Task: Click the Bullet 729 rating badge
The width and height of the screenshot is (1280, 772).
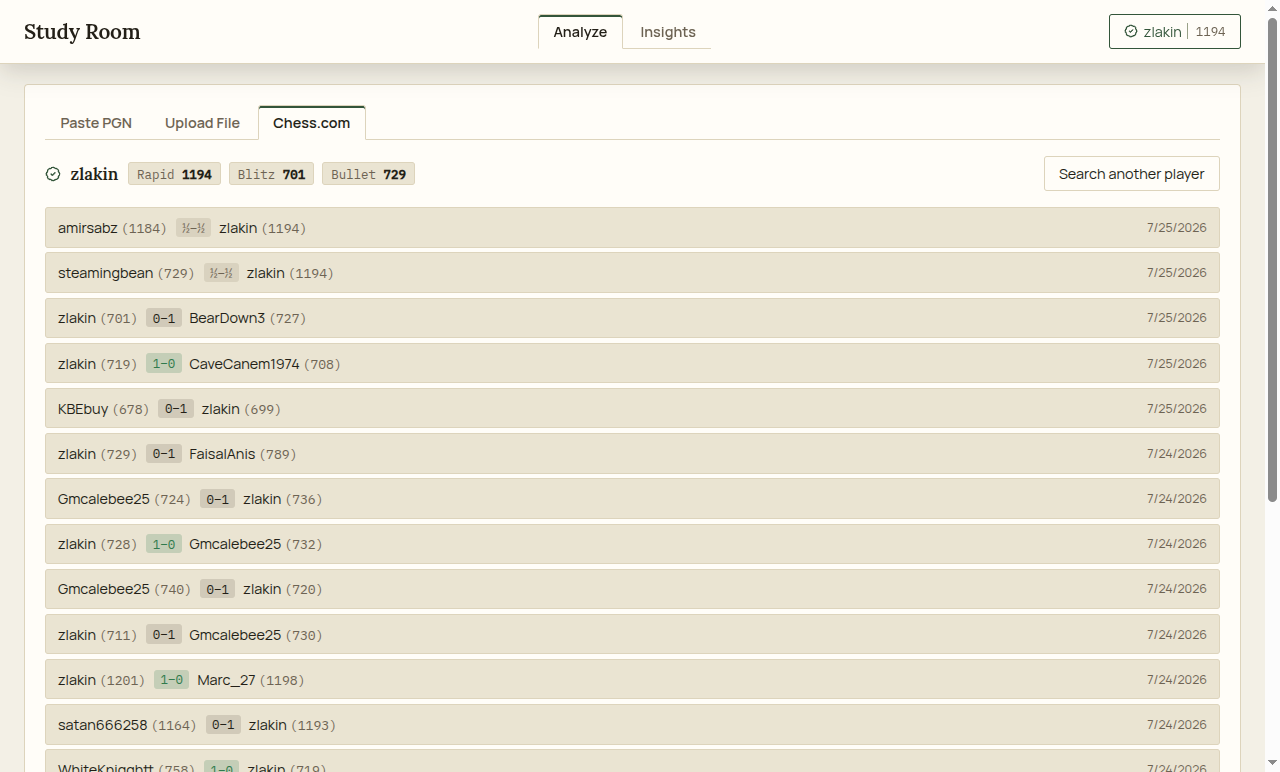Action: pyautogui.click(x=369, y=174)
